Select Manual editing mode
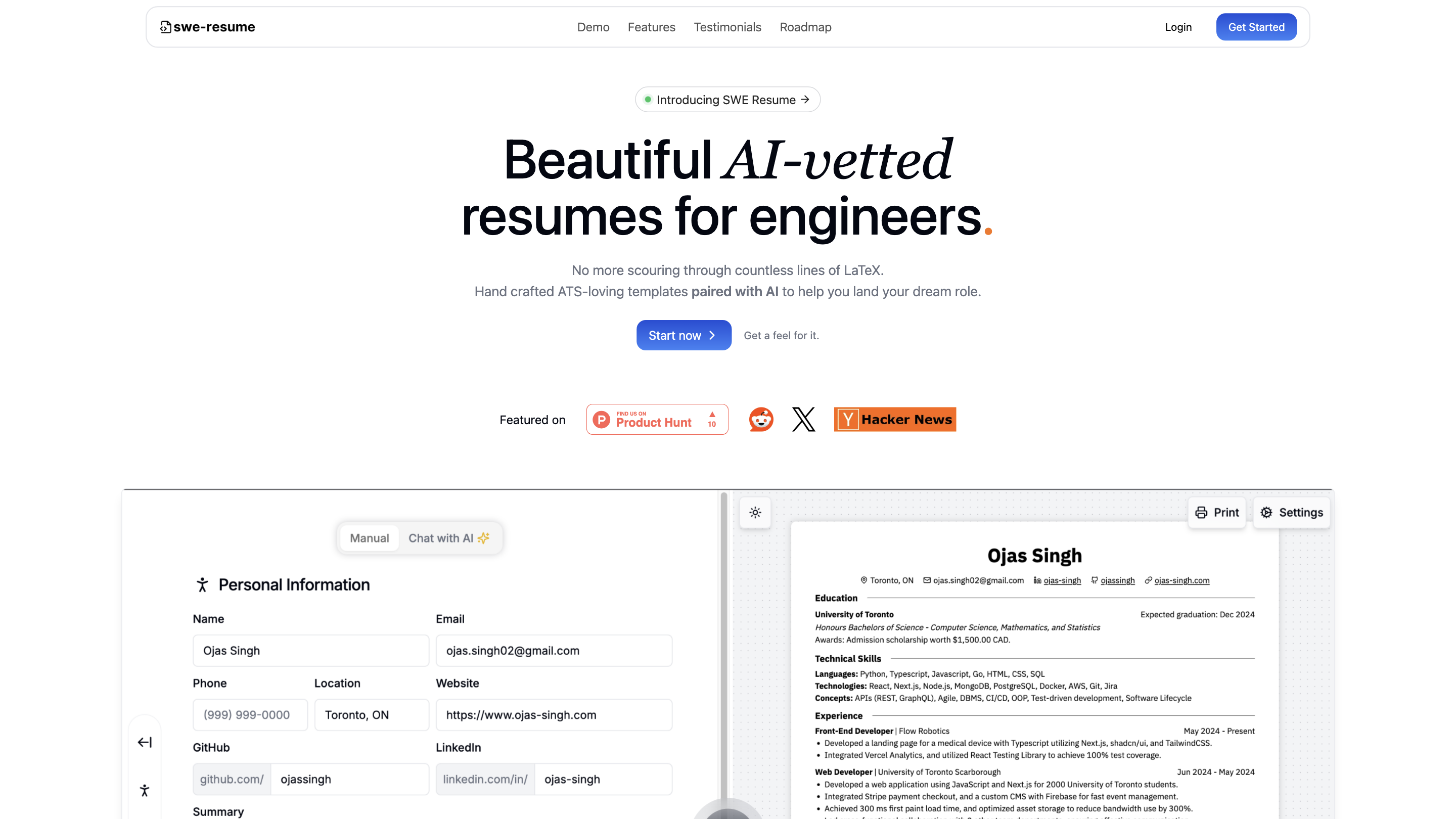This screenshot has height=819, width=1456. pos(369,537)
